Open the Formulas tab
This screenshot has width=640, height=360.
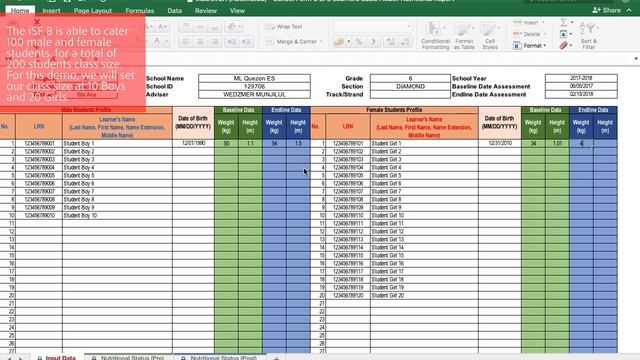[140, 11]
